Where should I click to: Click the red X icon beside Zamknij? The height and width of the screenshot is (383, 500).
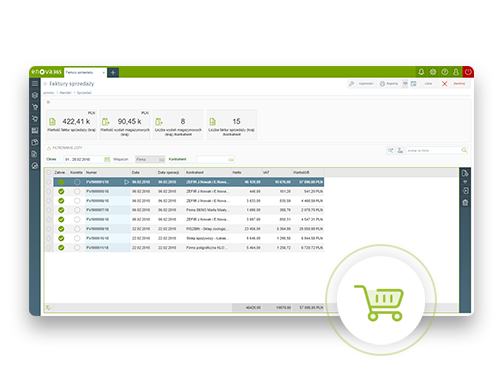[444, 84]
